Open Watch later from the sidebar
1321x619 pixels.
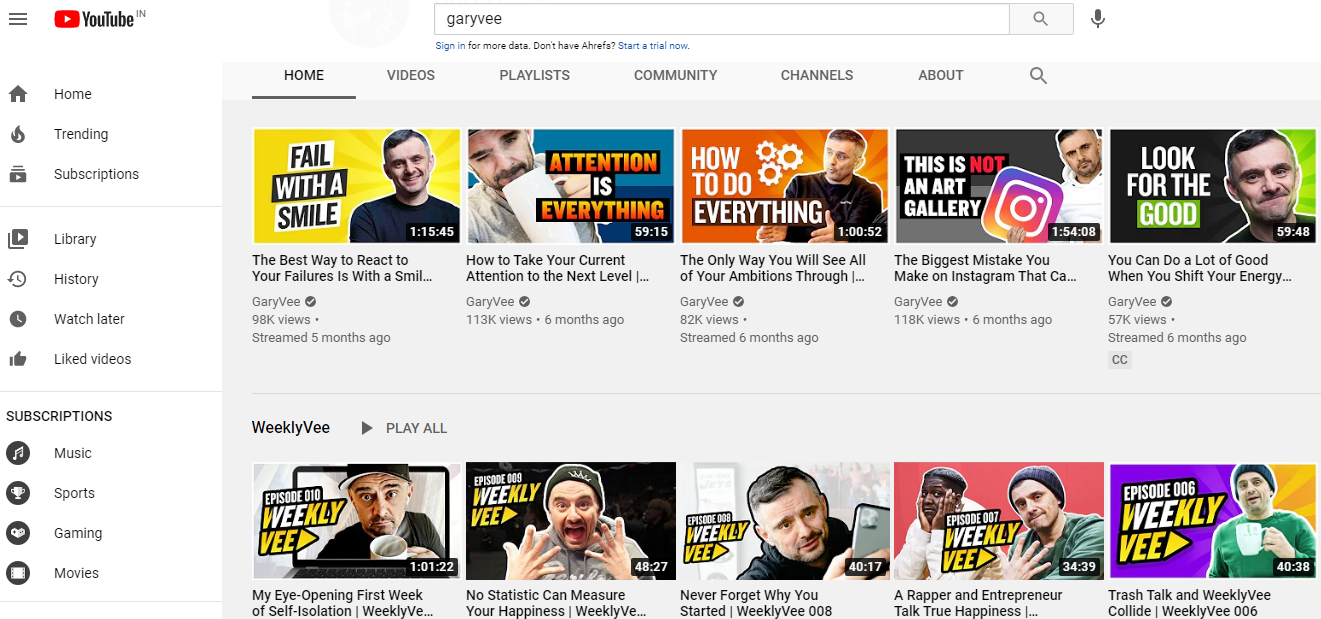(89, 319)
